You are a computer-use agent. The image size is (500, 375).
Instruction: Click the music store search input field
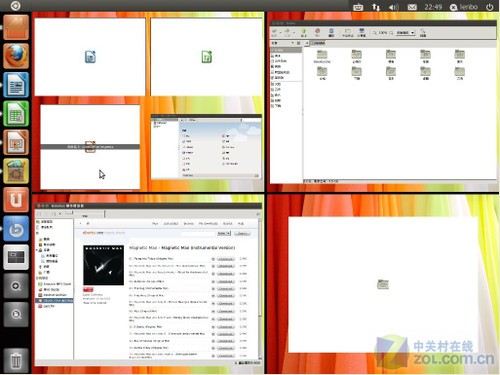(x=198, y=233)
